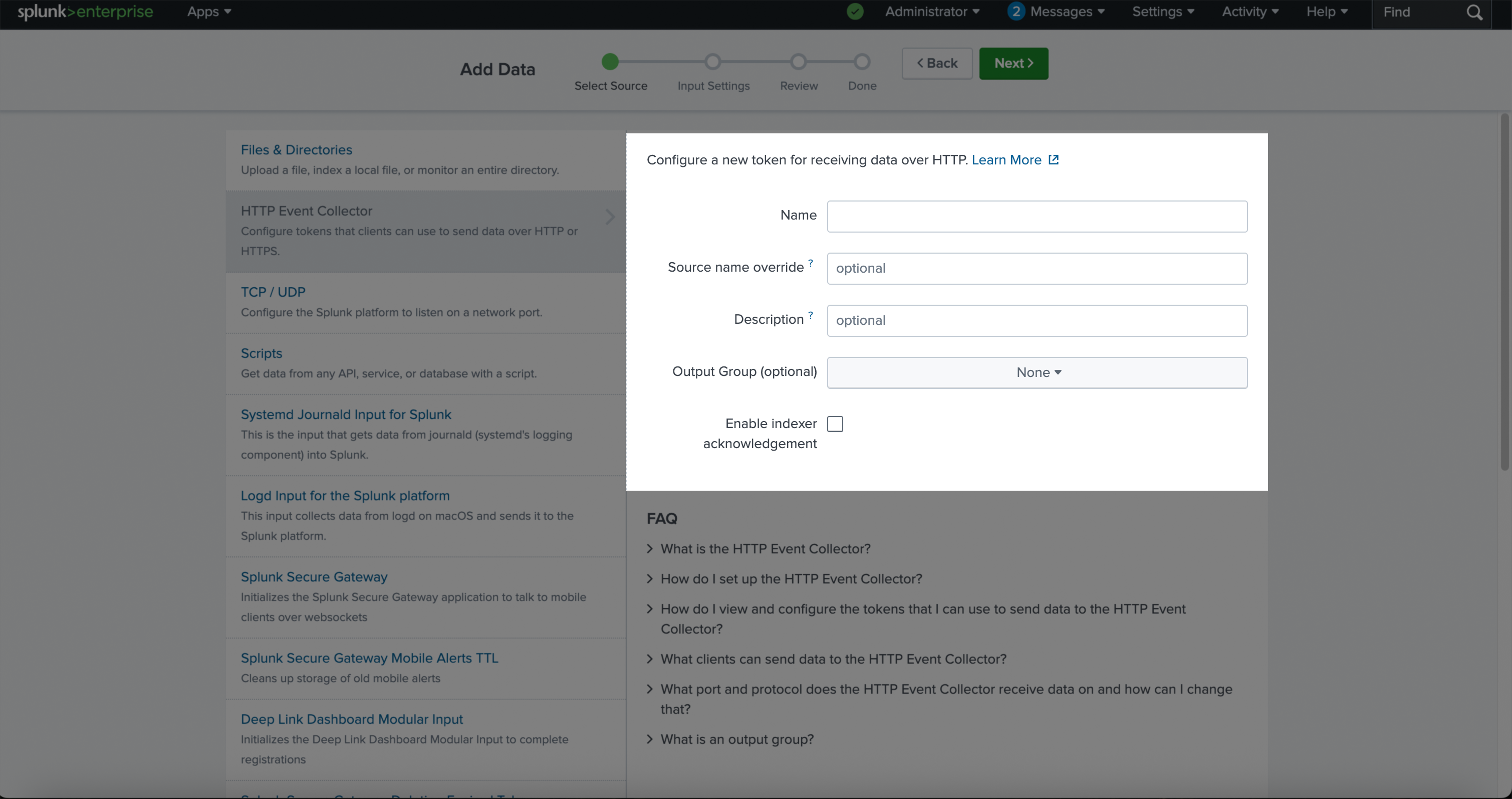This screenshot has height=799, width=1512.
Task: Click the Select Source step label
Action: 610,86
